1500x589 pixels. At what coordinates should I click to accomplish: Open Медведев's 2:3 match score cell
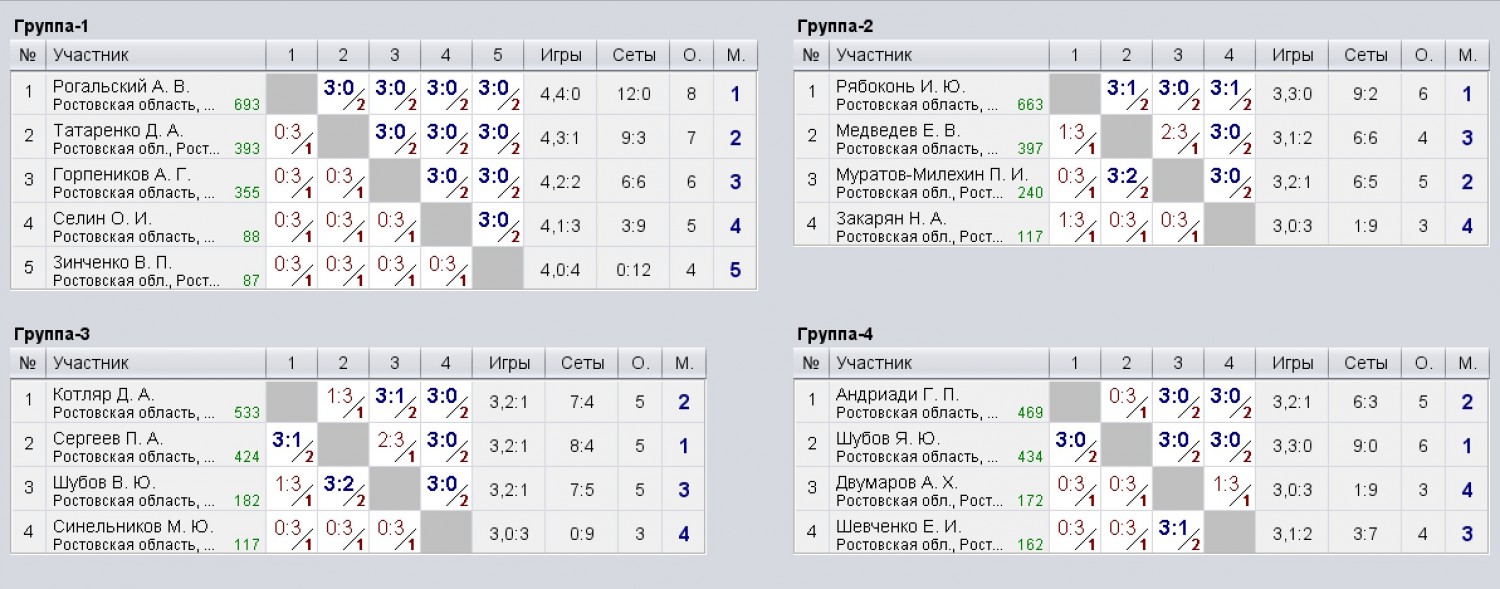click(x=1178, y=136)
